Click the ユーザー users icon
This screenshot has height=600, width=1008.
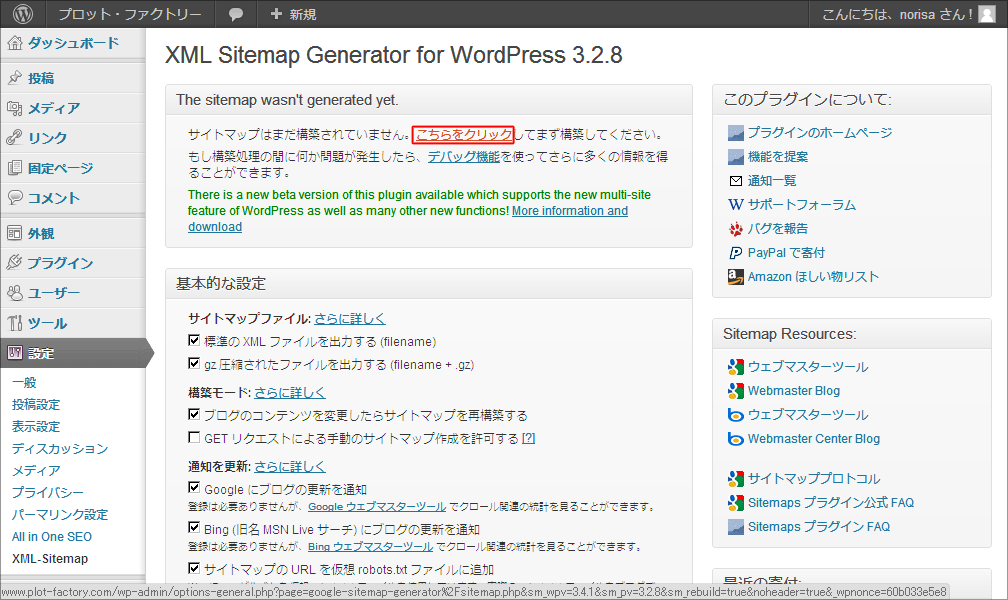coord(14,293)
